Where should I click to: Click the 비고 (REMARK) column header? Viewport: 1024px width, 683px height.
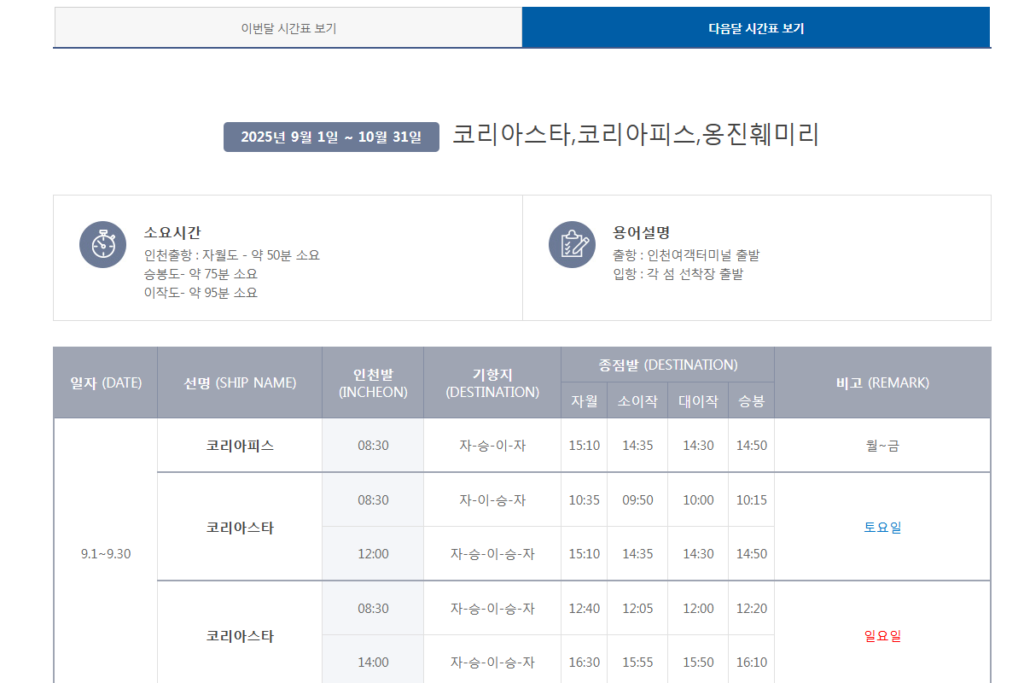(x=882, y=383)
